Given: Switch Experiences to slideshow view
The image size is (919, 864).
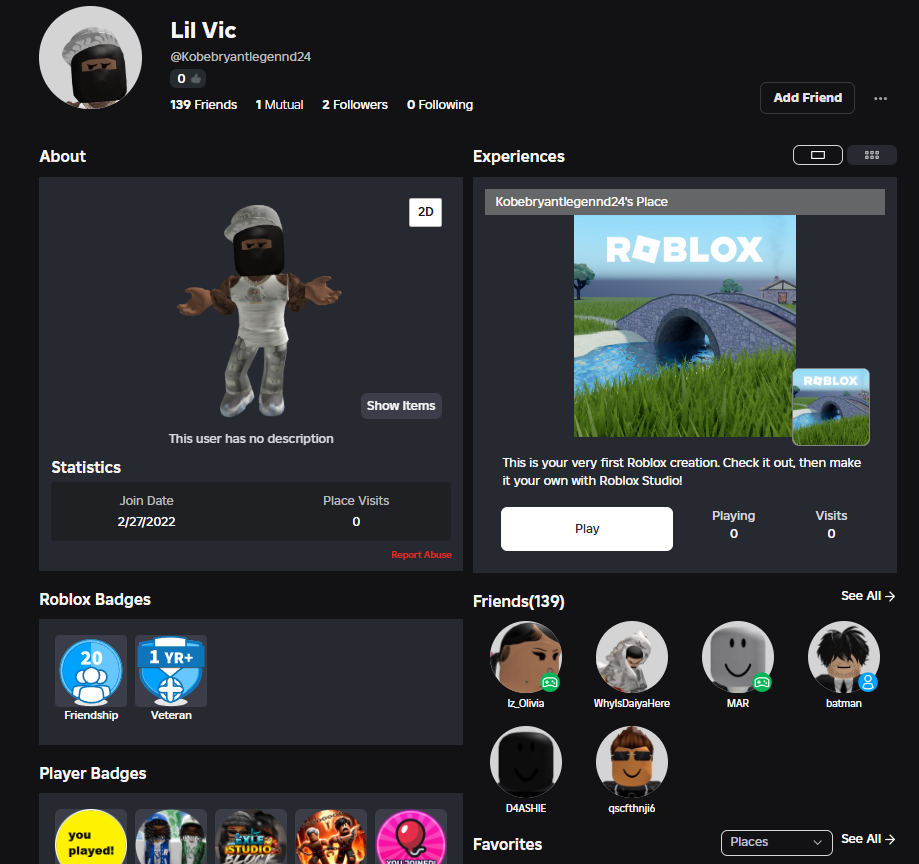Looking at the screenshot, I should pyautogui.click(x=818, y=155).
